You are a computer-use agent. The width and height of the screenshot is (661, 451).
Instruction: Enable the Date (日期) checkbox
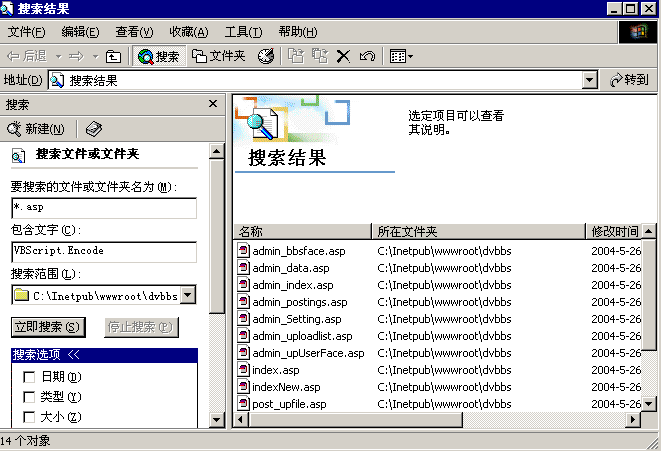29,376
